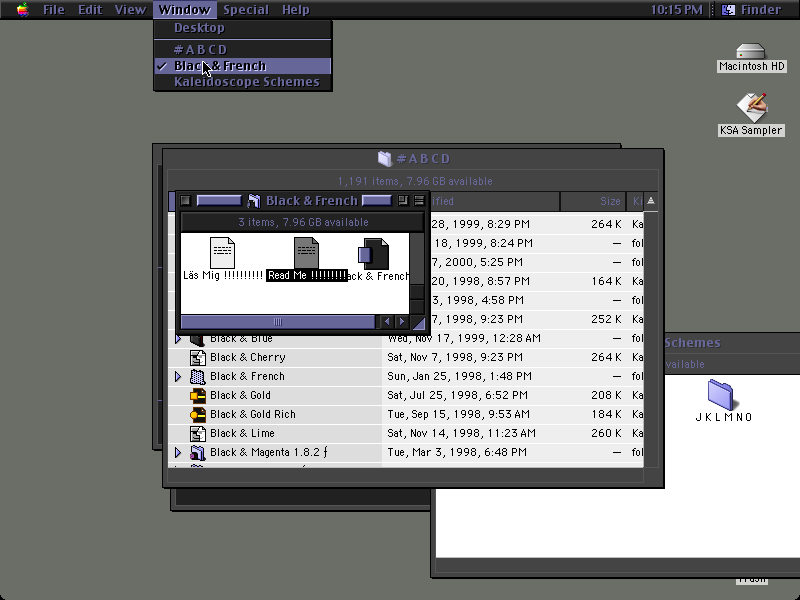
Task: Click the folder icon in #ABCD title bar
Action: pyautogui.click(x=385, y=159)
